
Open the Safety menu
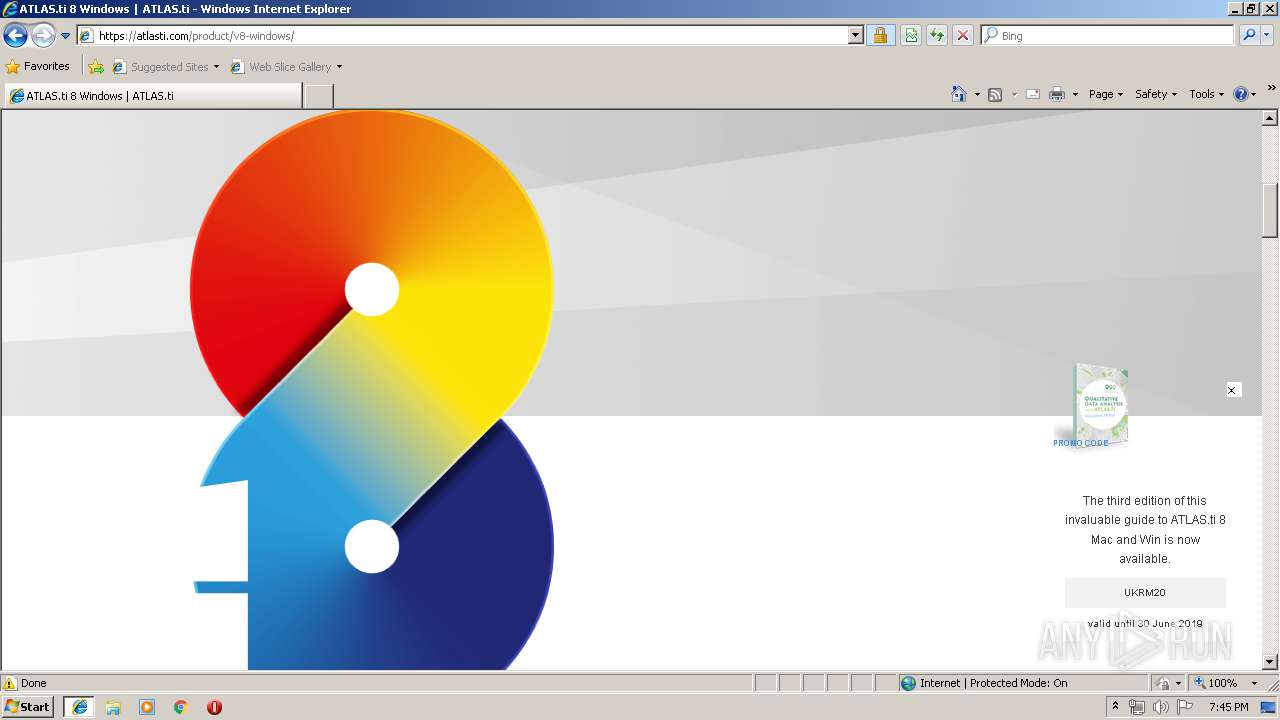(1156, 94)
